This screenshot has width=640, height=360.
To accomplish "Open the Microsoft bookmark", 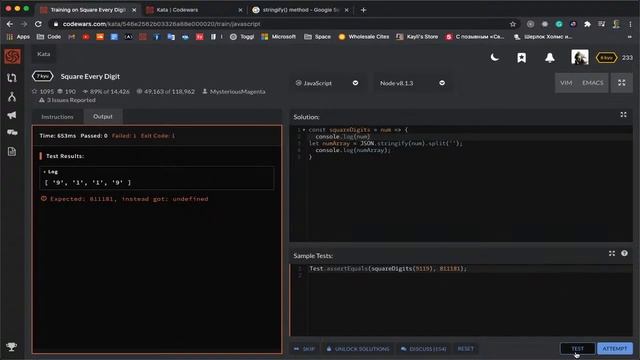I will (x=278, y=37).
